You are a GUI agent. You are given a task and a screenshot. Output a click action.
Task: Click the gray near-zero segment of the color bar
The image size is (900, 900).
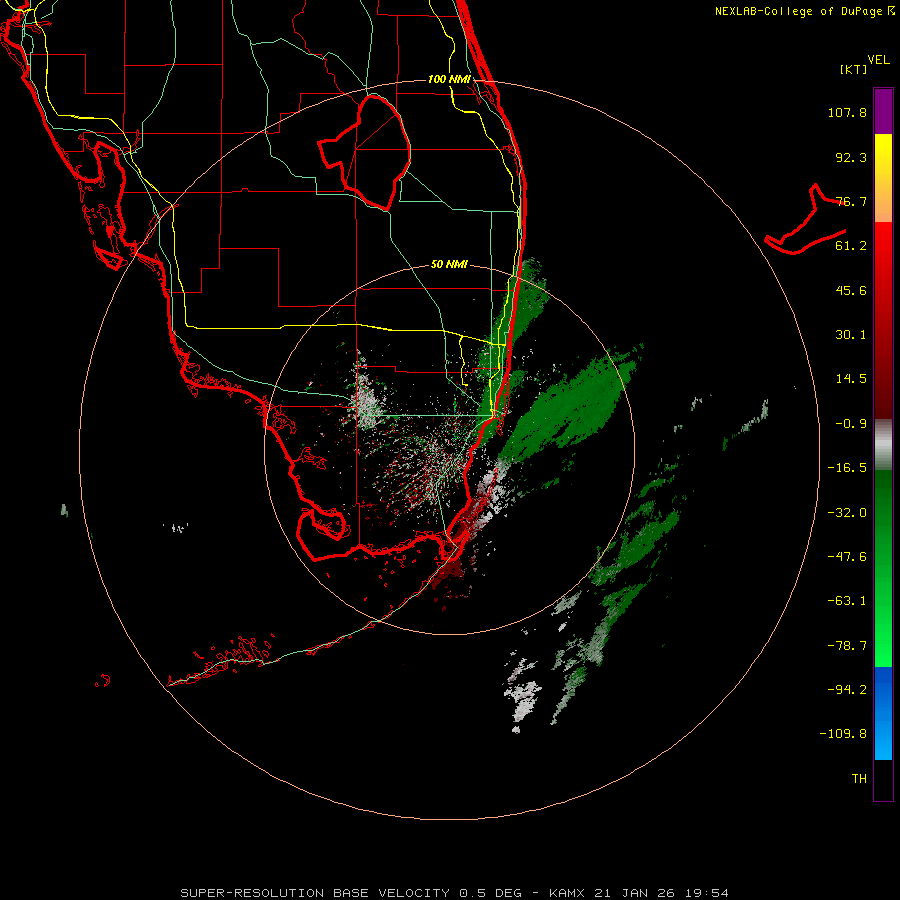pos(883,445)
